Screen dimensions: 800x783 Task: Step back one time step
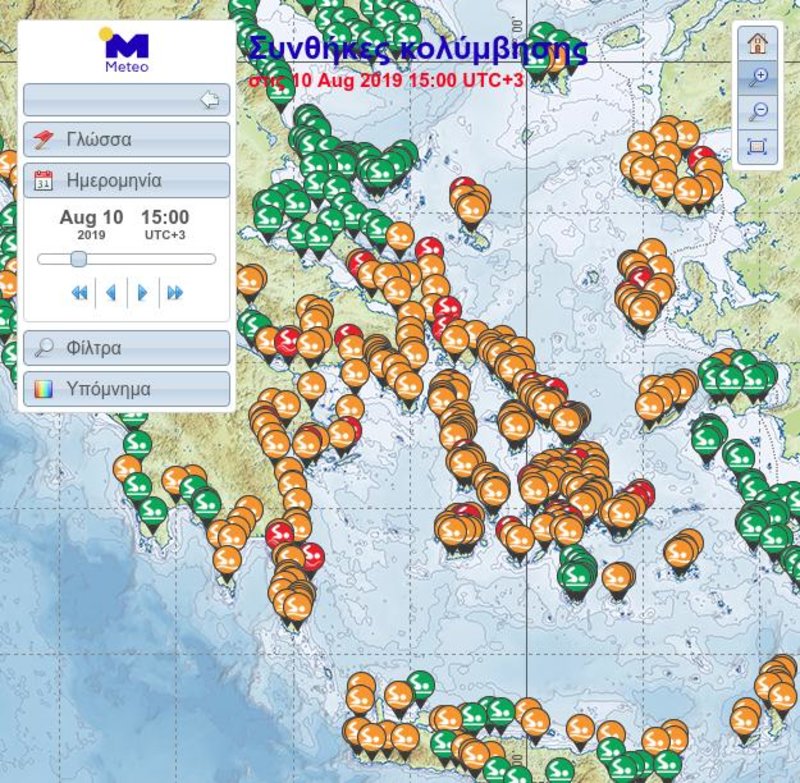click(x=111, y=293)
